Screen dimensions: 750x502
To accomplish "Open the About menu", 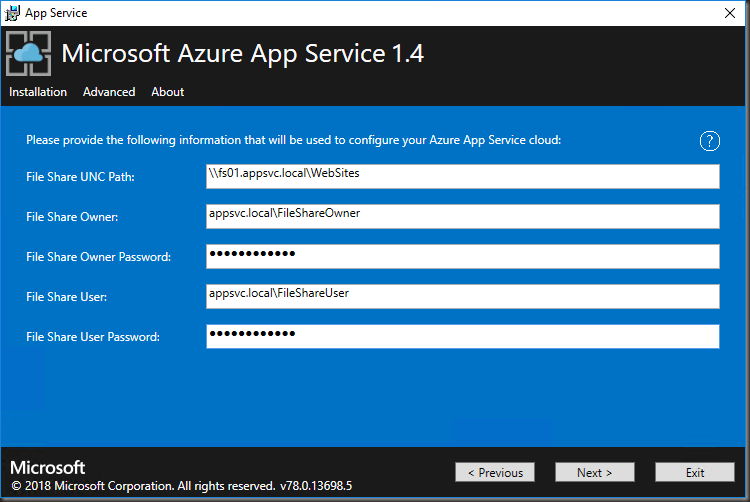I will [x=167, y=92].
